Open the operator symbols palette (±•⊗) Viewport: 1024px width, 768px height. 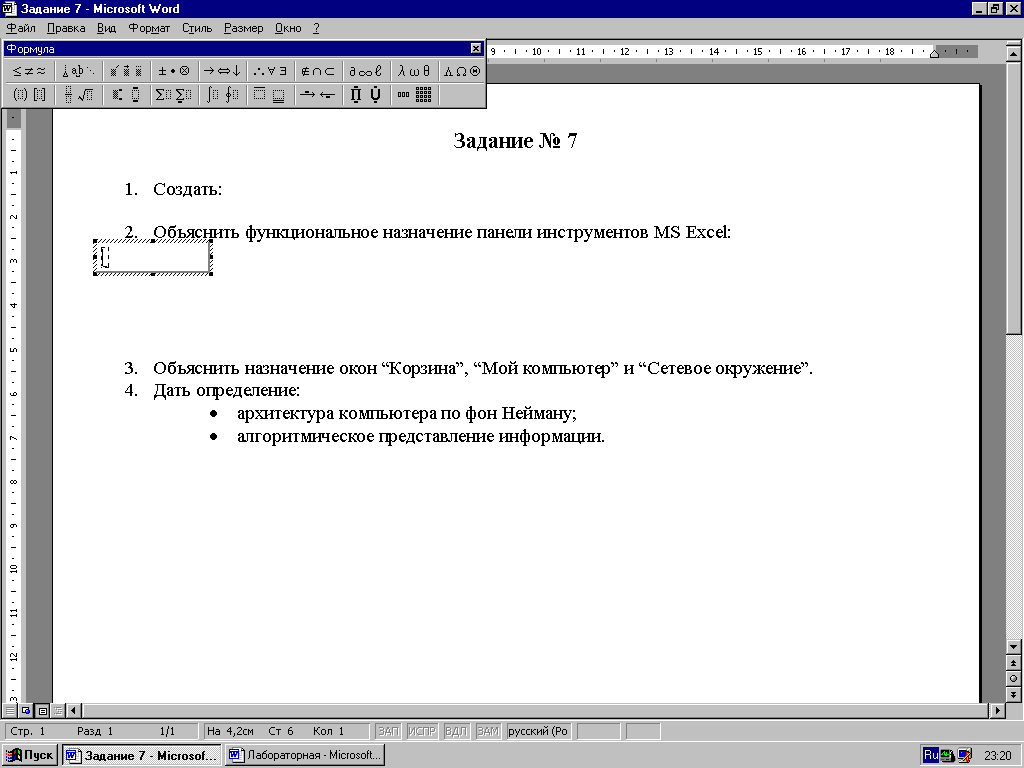pos(173,71)
